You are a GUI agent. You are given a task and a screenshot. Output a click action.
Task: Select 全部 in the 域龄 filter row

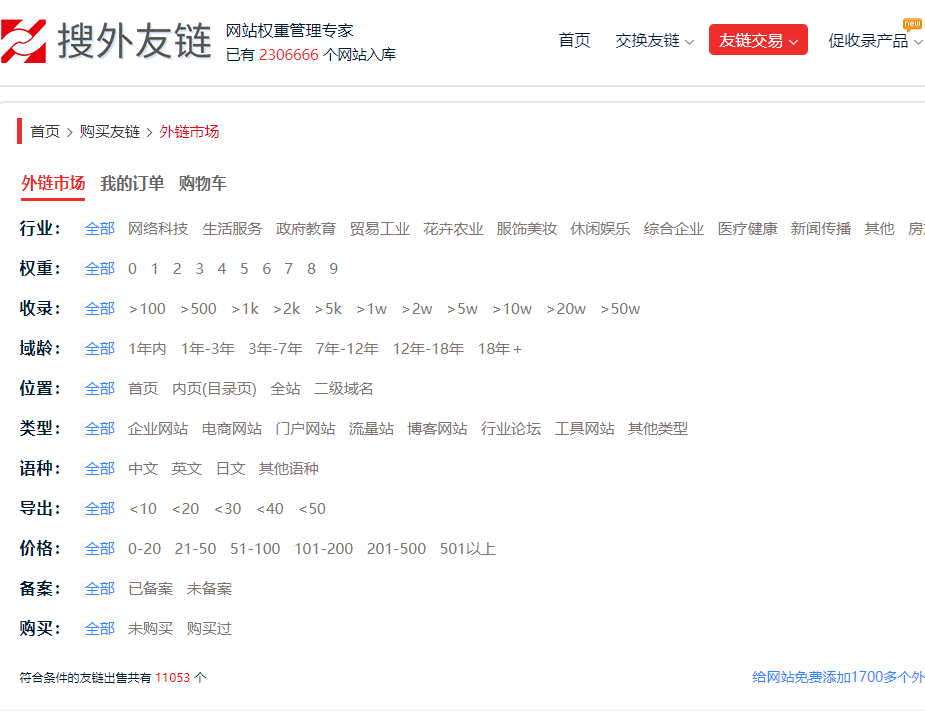pos(100,349)
